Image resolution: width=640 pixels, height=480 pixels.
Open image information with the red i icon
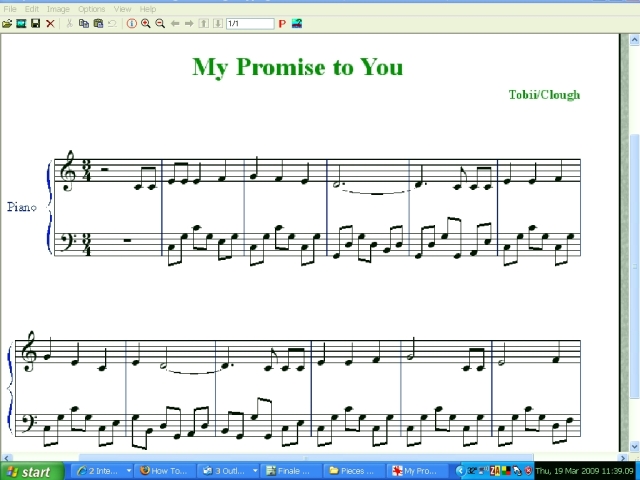coord(131,23)
